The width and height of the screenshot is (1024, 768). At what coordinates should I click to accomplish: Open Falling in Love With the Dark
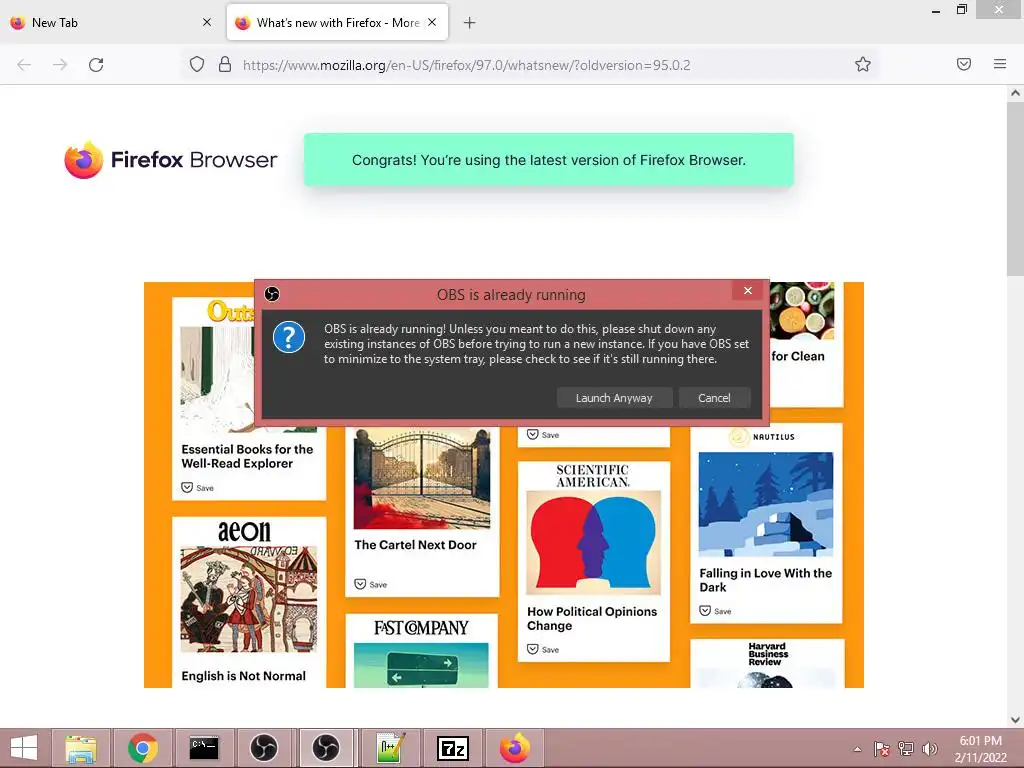point(765,580)
